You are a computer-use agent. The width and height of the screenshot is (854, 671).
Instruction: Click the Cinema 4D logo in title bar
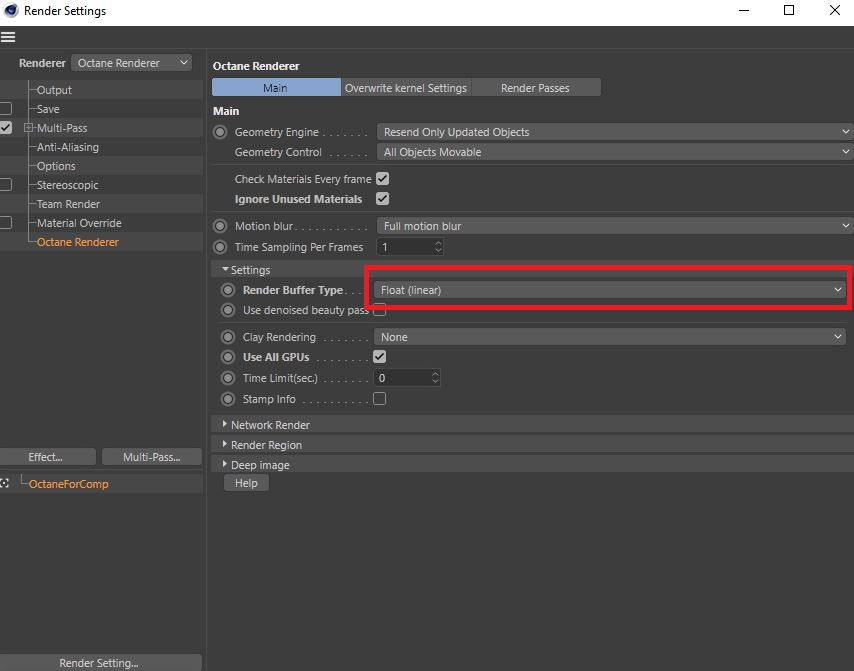11,10
